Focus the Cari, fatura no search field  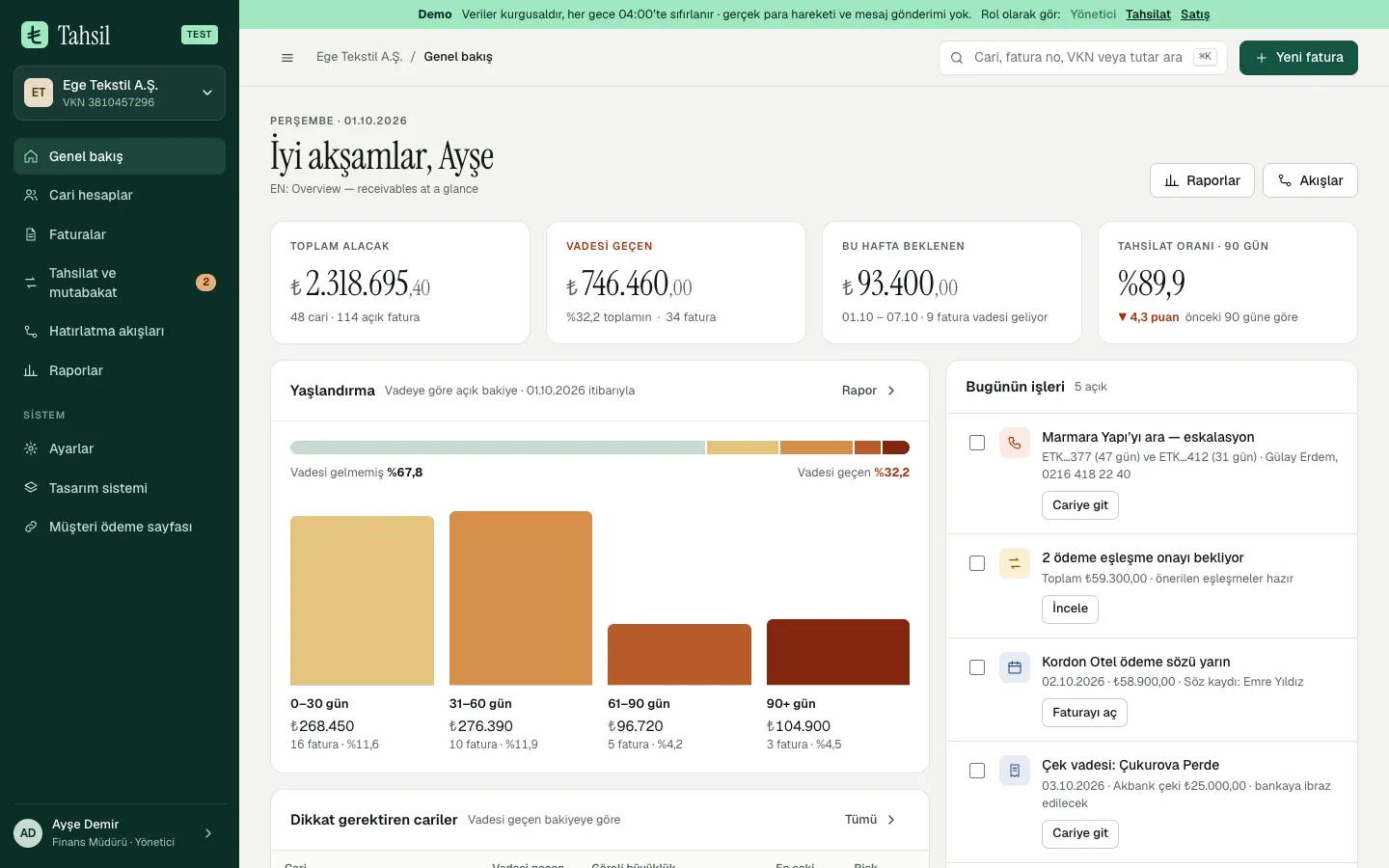click(1082, 58)
